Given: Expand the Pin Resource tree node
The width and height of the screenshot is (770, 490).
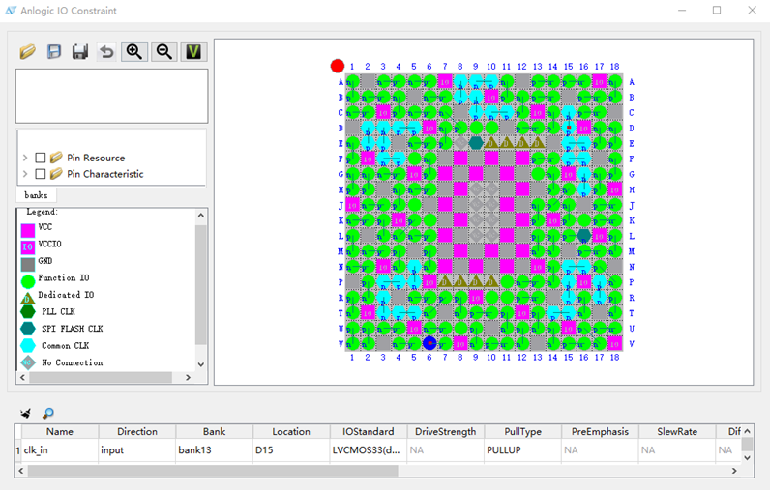Looking at the screenshot, I should pos(25,158).
